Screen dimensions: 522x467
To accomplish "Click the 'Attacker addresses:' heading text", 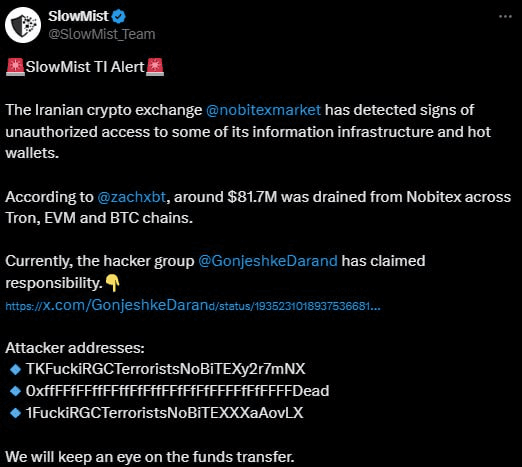I will click(75, 348).
